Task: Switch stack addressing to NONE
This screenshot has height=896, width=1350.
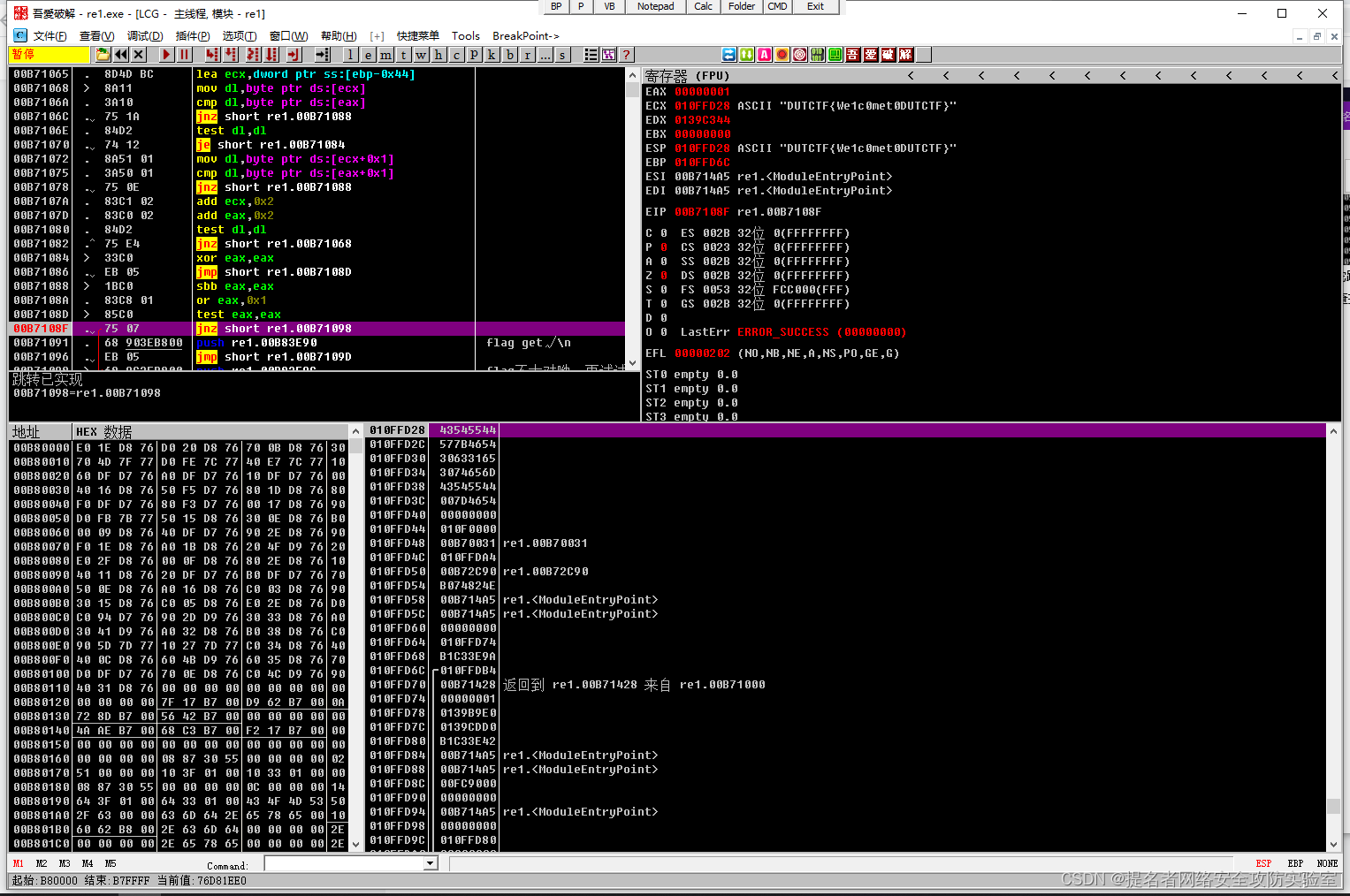Action: (1327, 863)
